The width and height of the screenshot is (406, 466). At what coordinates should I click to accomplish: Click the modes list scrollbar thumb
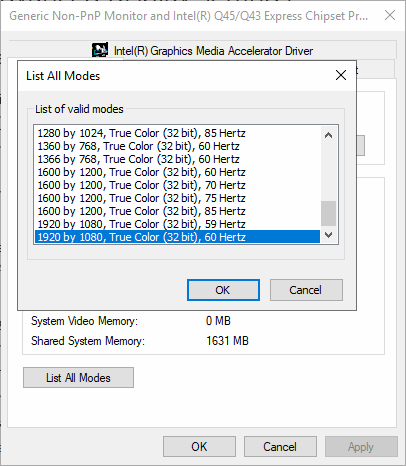pos(328,213)
